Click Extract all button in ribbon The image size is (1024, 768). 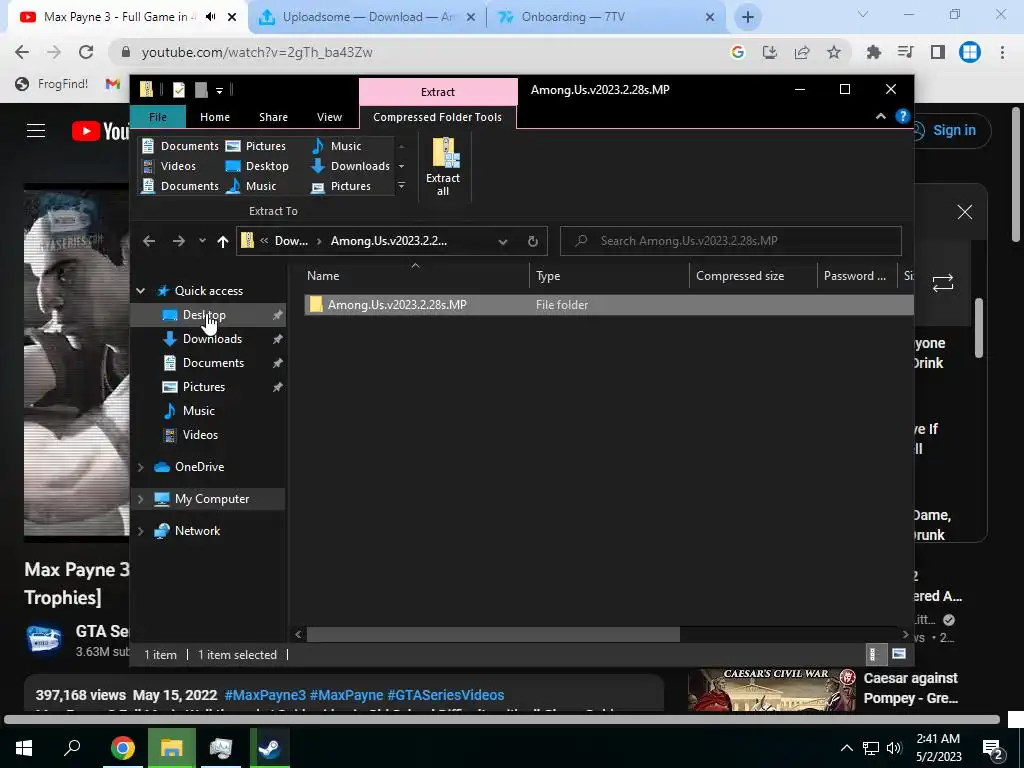click(x=443, y=166)
